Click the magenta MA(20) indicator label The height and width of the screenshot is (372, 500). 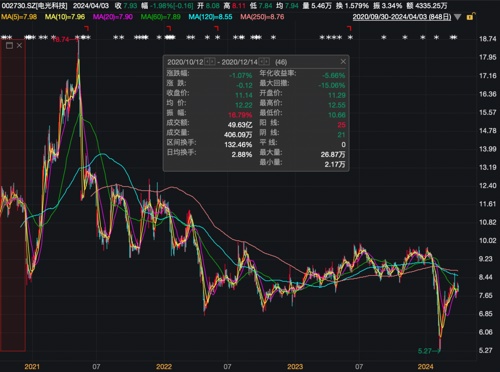[113, 17]
